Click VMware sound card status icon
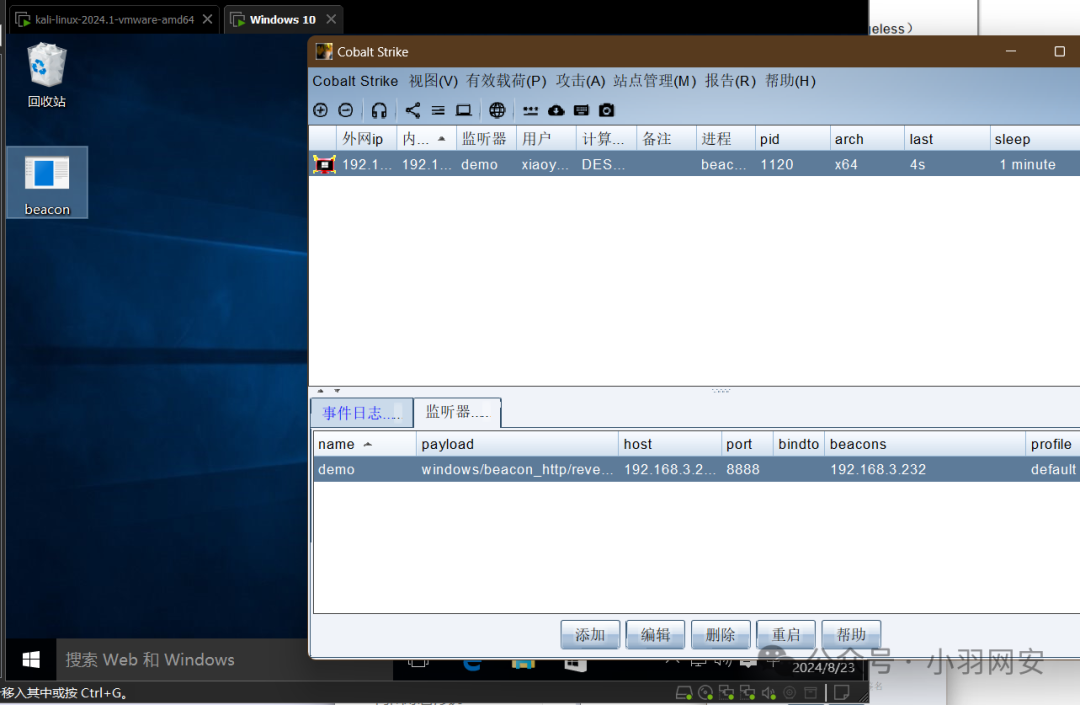The width and height of the screenshot is (1080, 705). point(769,693)
